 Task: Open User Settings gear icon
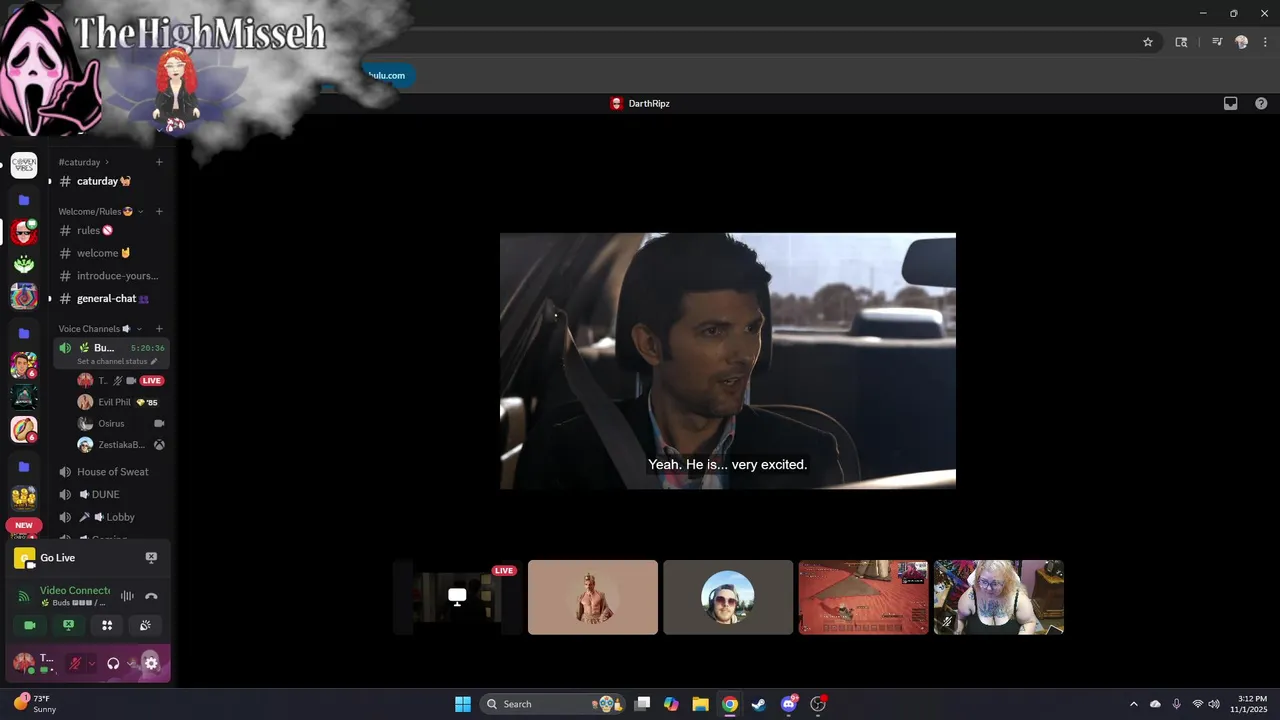151,663
